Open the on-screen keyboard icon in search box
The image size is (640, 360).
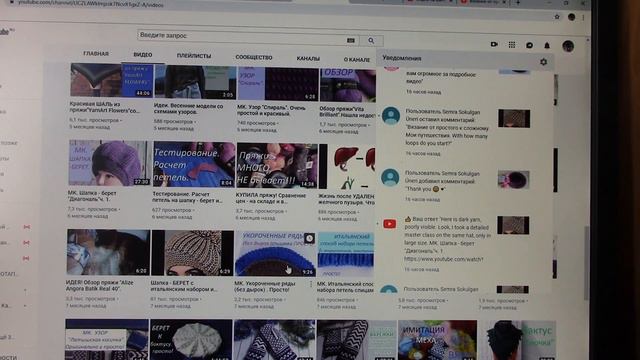[x=351, y=40]
